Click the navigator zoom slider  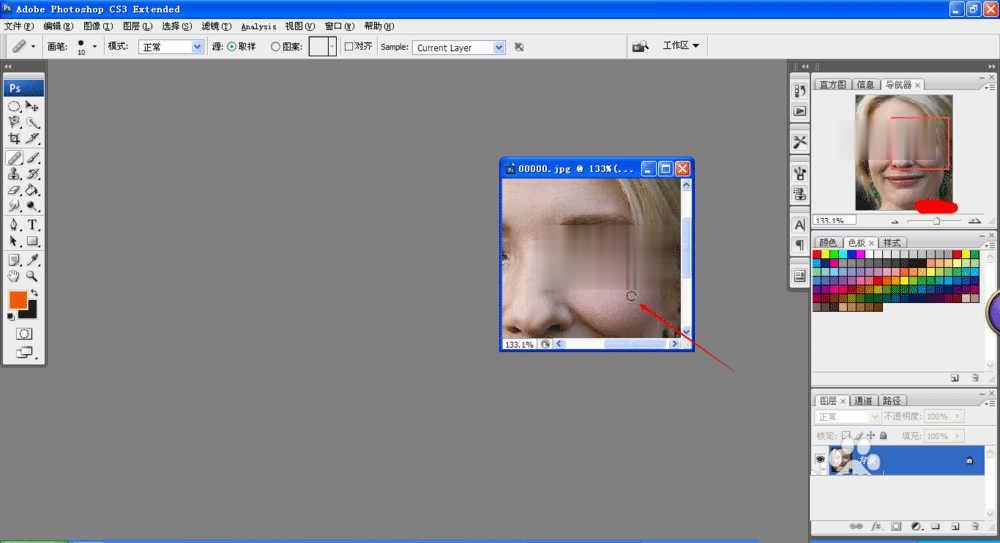(x=936, y=220)
